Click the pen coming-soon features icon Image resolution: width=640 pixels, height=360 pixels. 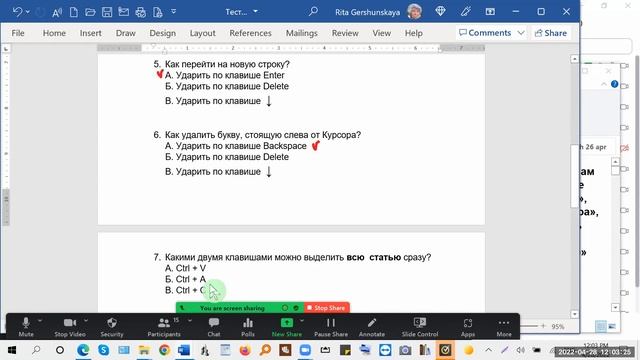(465, 11)
